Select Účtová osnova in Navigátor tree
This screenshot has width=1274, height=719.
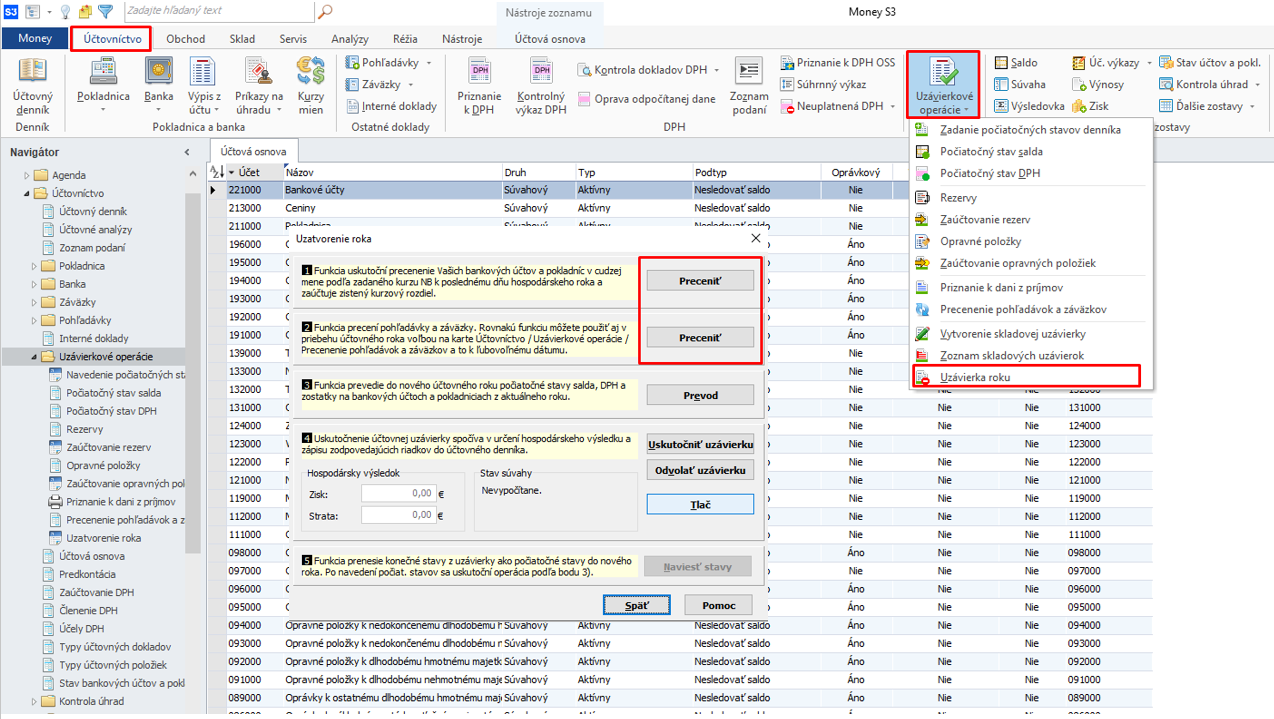(x=92, y=556)
